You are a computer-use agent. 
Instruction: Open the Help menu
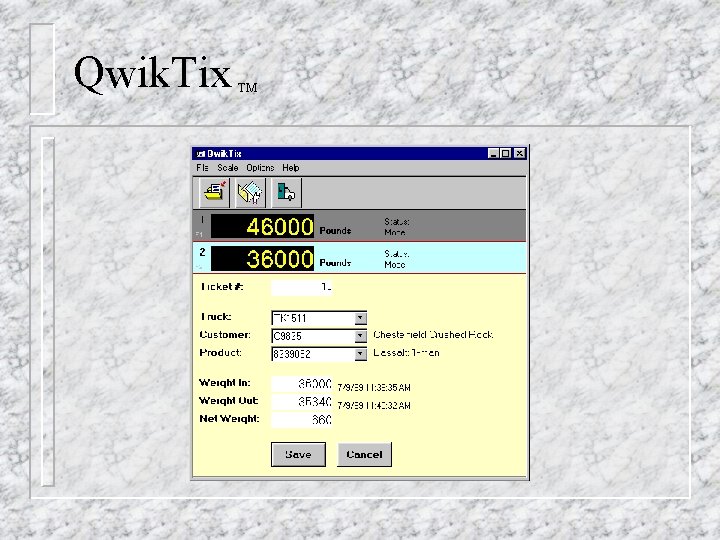pos(291,168)
